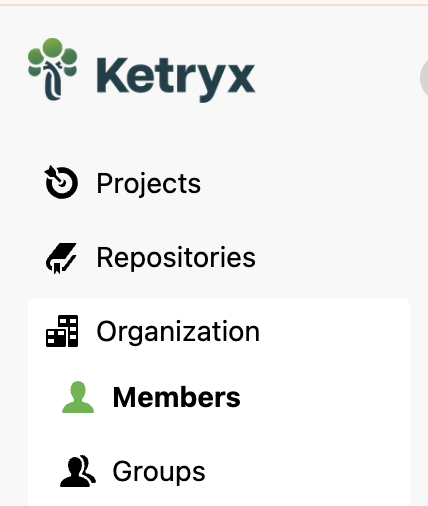This screenshot has height=506, width=428.
Task: Click the book Repositories icon
Action: point(61,258)
